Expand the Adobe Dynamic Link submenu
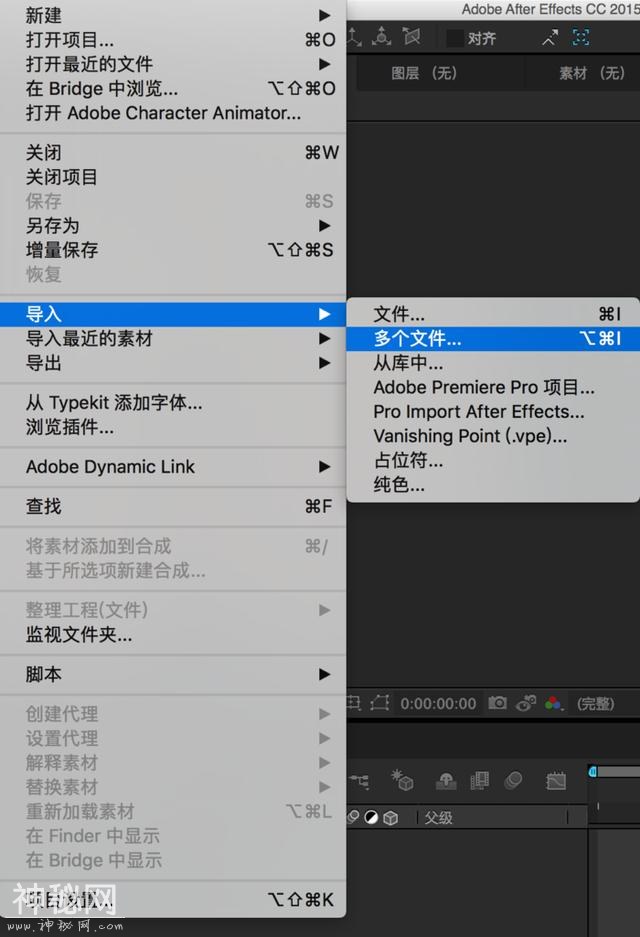This screenshot has width=640, height=937. (173, 467)
